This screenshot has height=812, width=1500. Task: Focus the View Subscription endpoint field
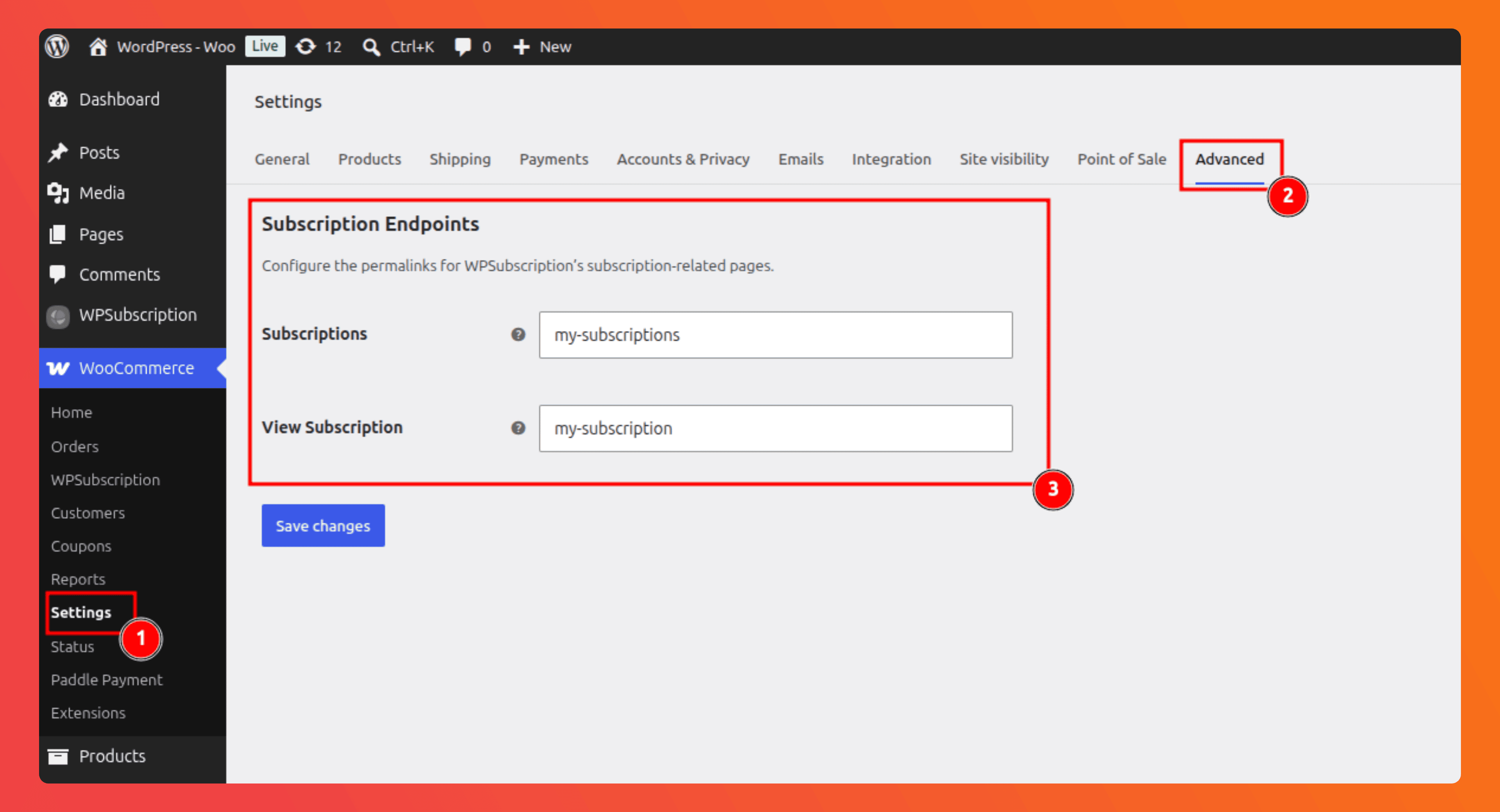coord(776,428)
